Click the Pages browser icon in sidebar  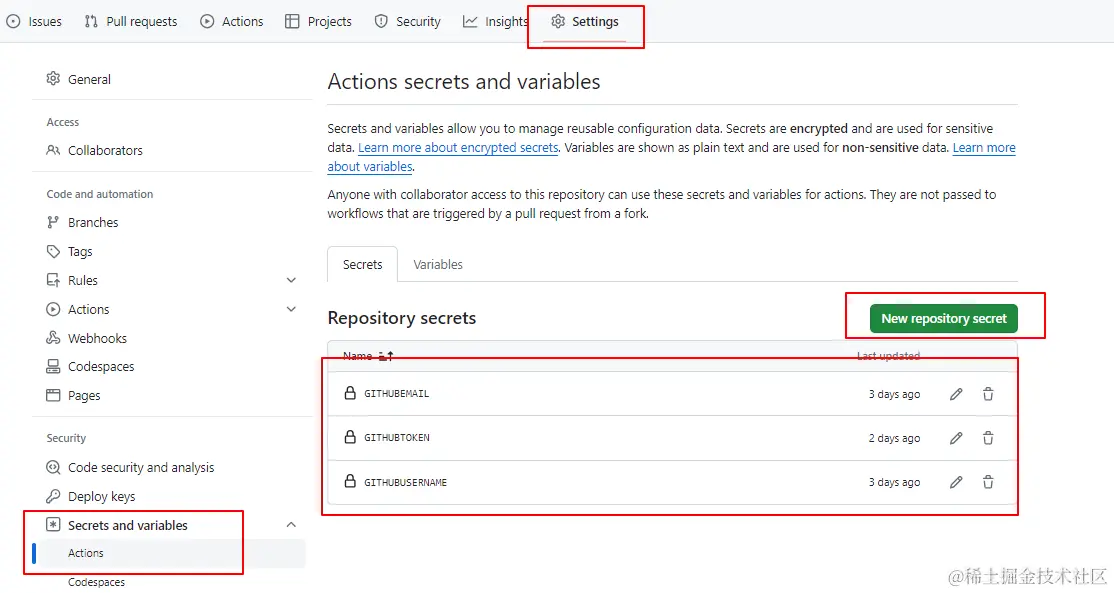click(53, 395)
